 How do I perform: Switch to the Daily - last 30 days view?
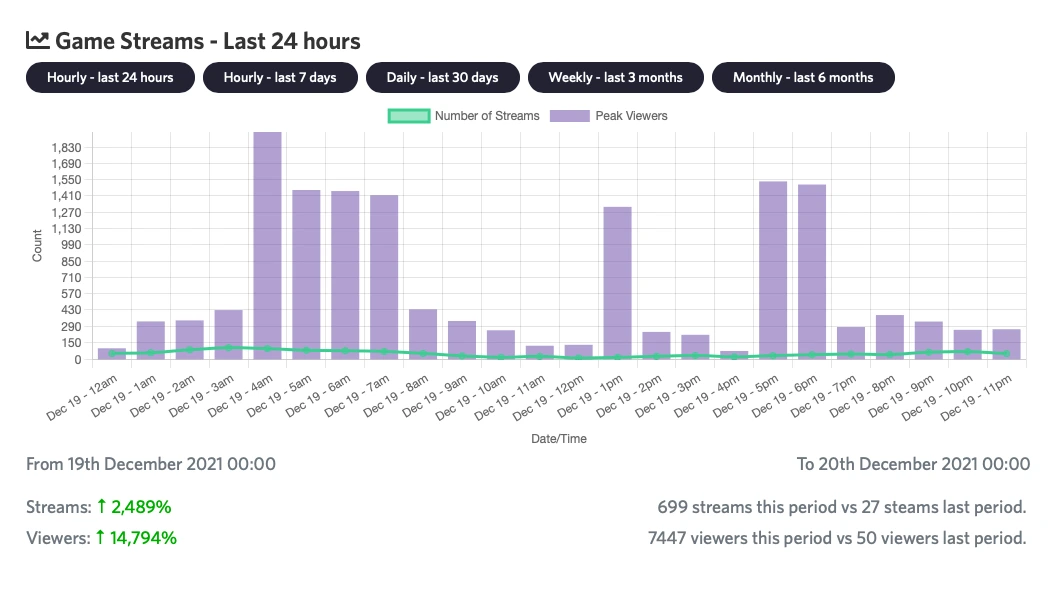(x=443, y=77)
